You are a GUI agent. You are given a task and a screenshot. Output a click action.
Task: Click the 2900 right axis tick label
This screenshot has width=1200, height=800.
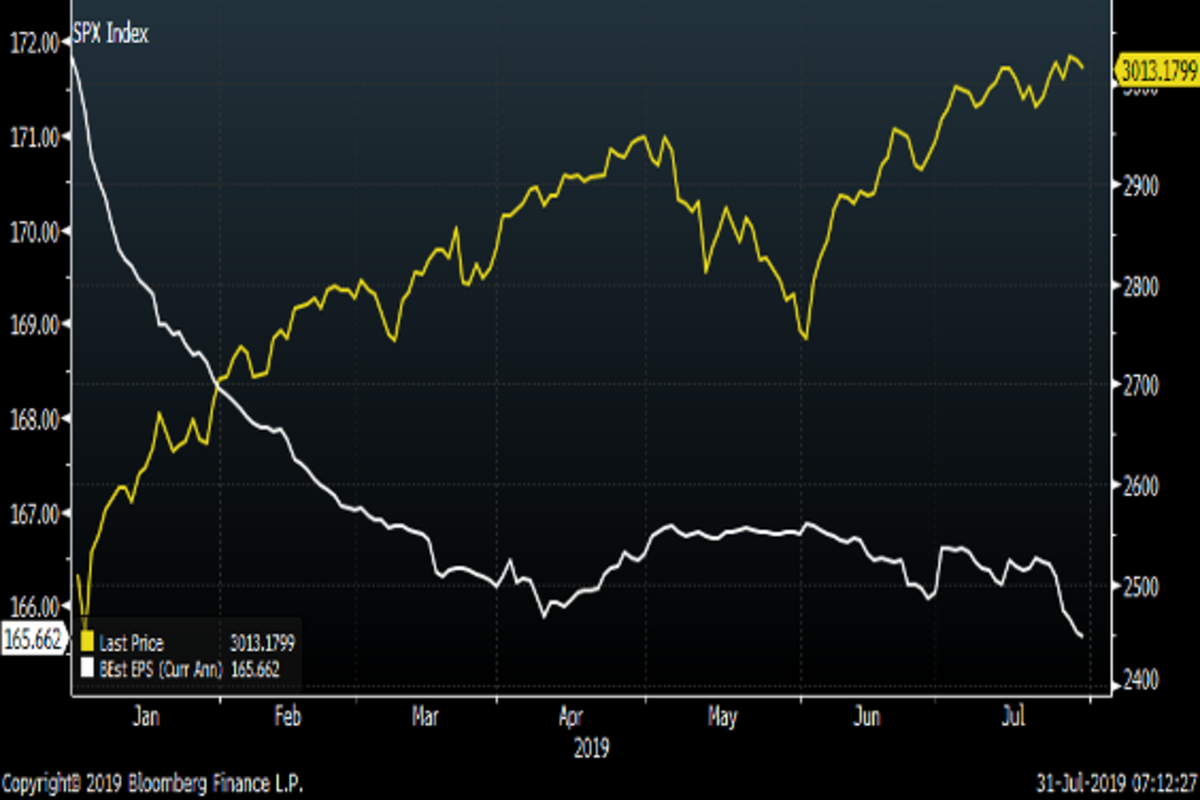click(x=1135, y=187)
